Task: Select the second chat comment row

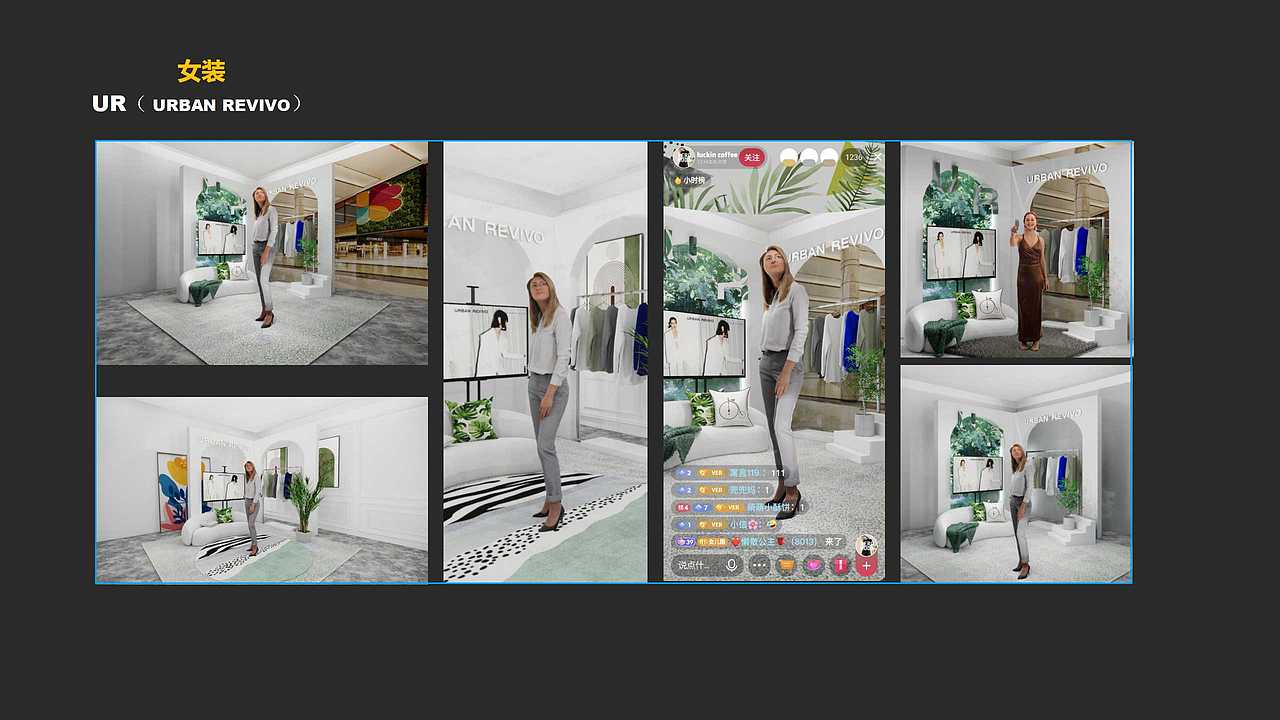Action: pyautogui.click(x=722, y=490)
